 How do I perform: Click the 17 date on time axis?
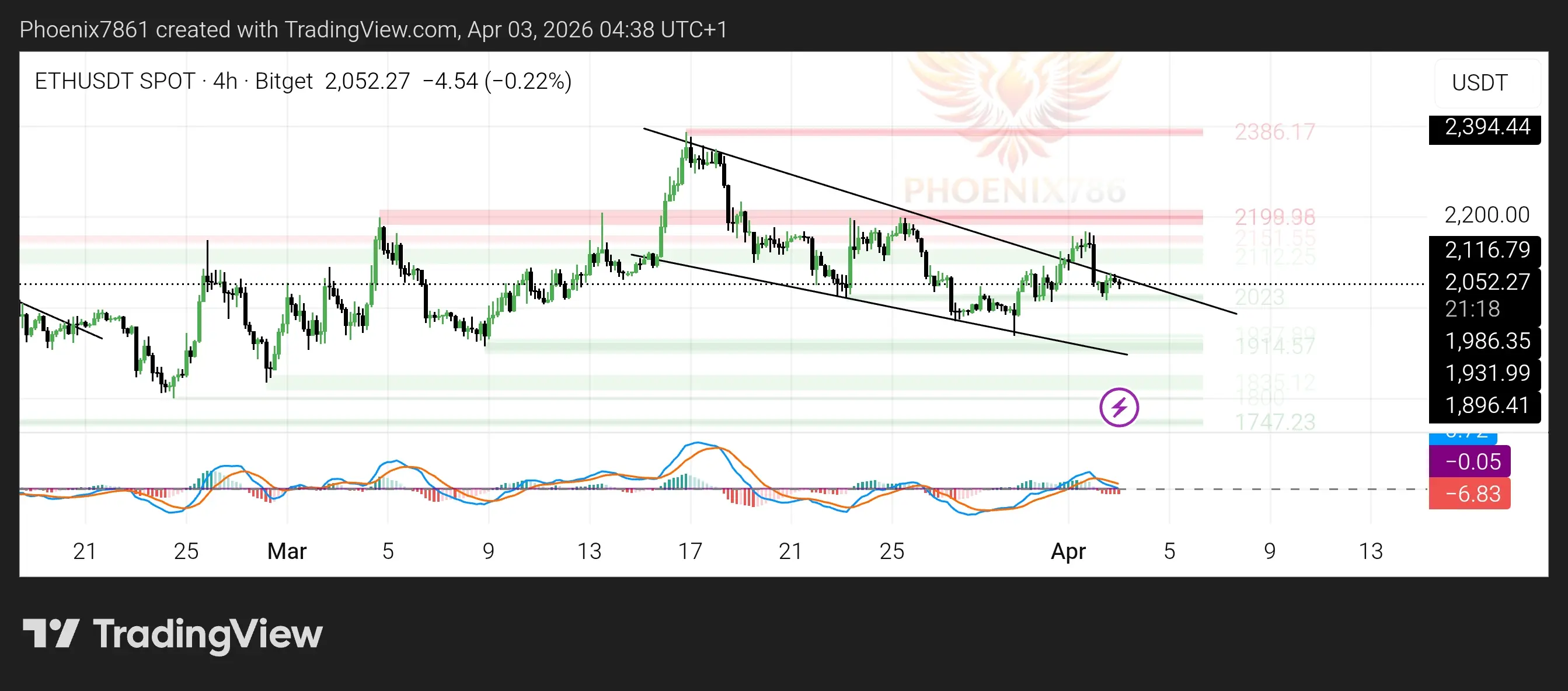(x=689, y=551)
